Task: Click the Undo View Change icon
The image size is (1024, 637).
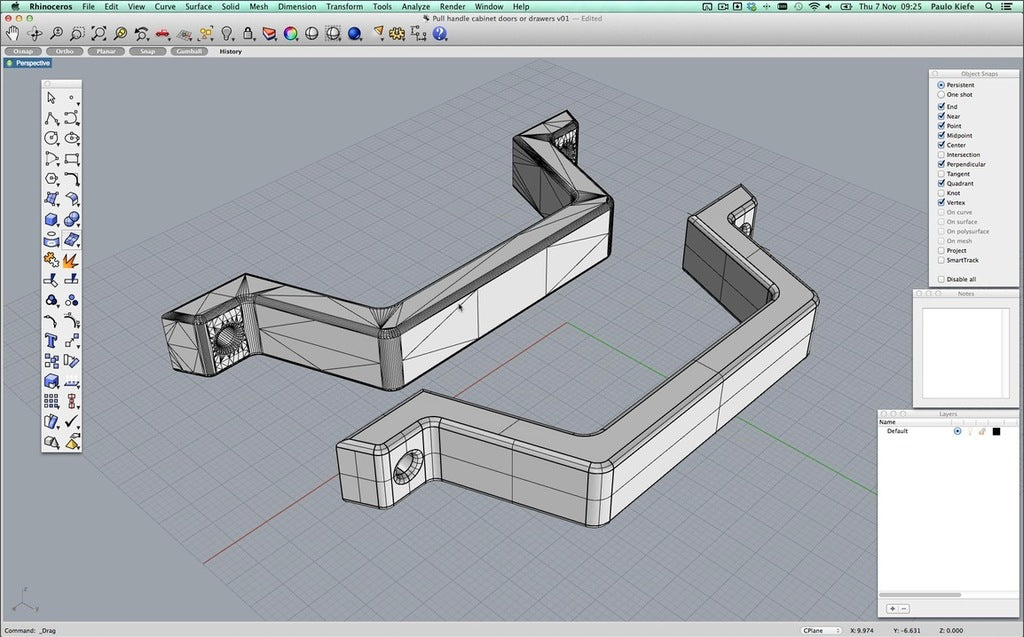Action: [141, 33]
